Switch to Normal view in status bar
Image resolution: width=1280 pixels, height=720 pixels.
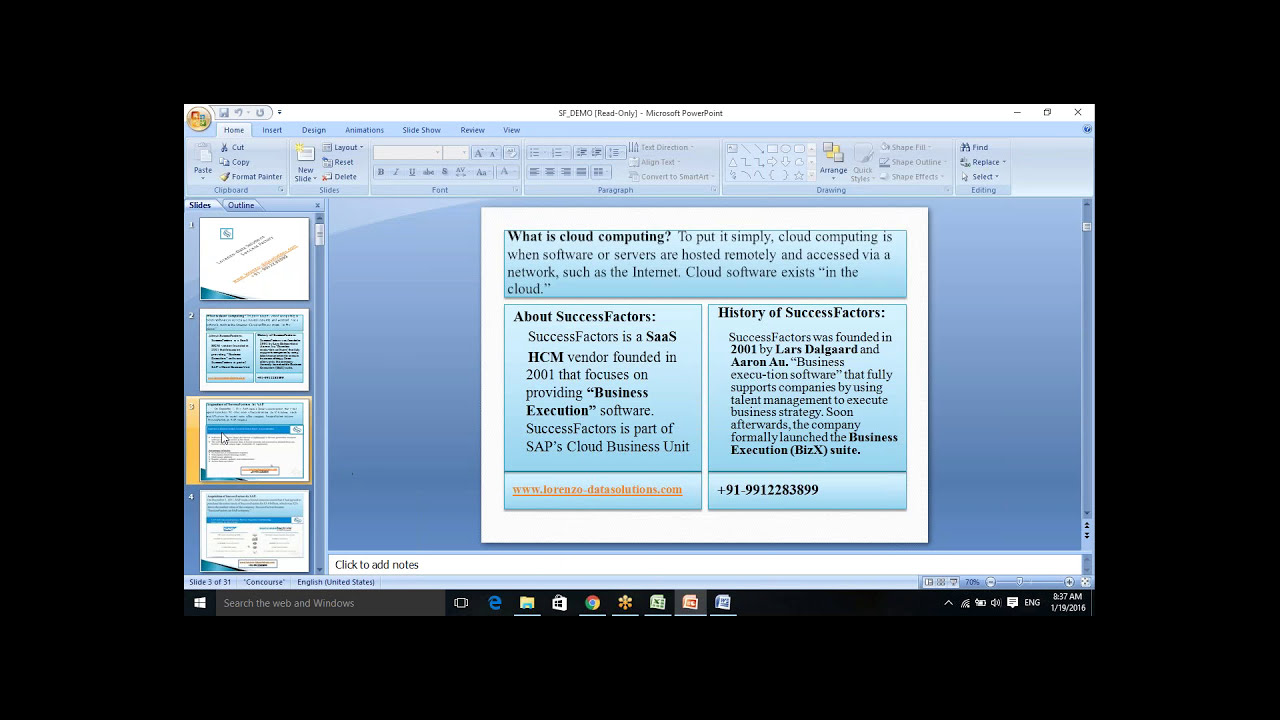929,582
